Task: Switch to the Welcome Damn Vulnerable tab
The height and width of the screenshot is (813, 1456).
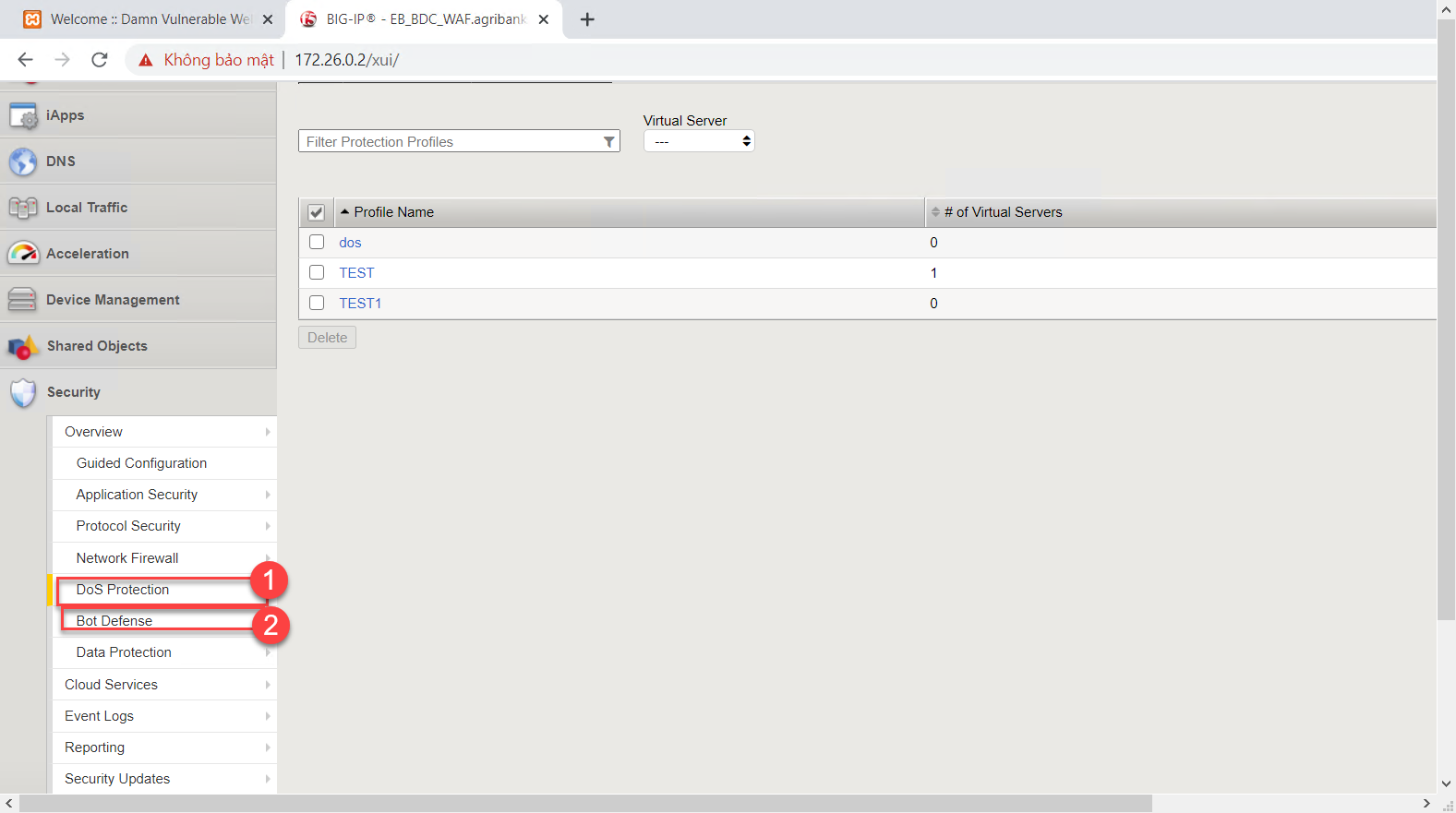Action: tap(149, 19)
